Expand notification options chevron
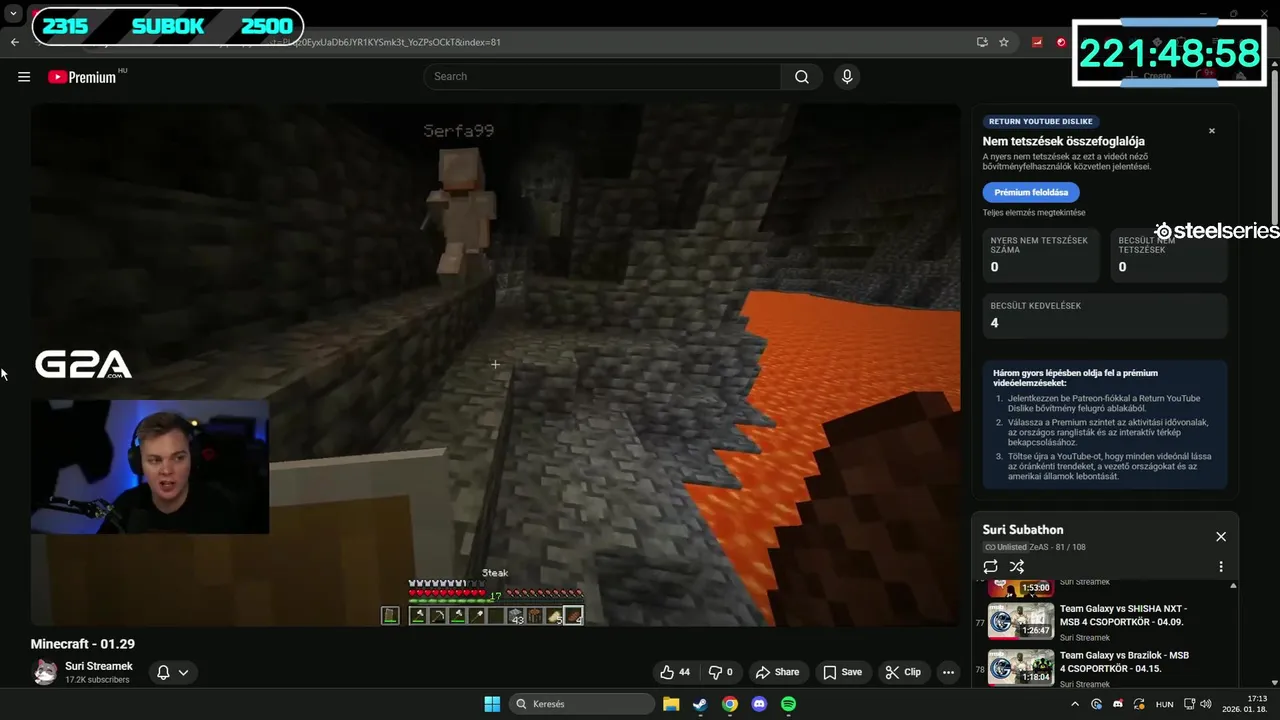 [183, 672]
